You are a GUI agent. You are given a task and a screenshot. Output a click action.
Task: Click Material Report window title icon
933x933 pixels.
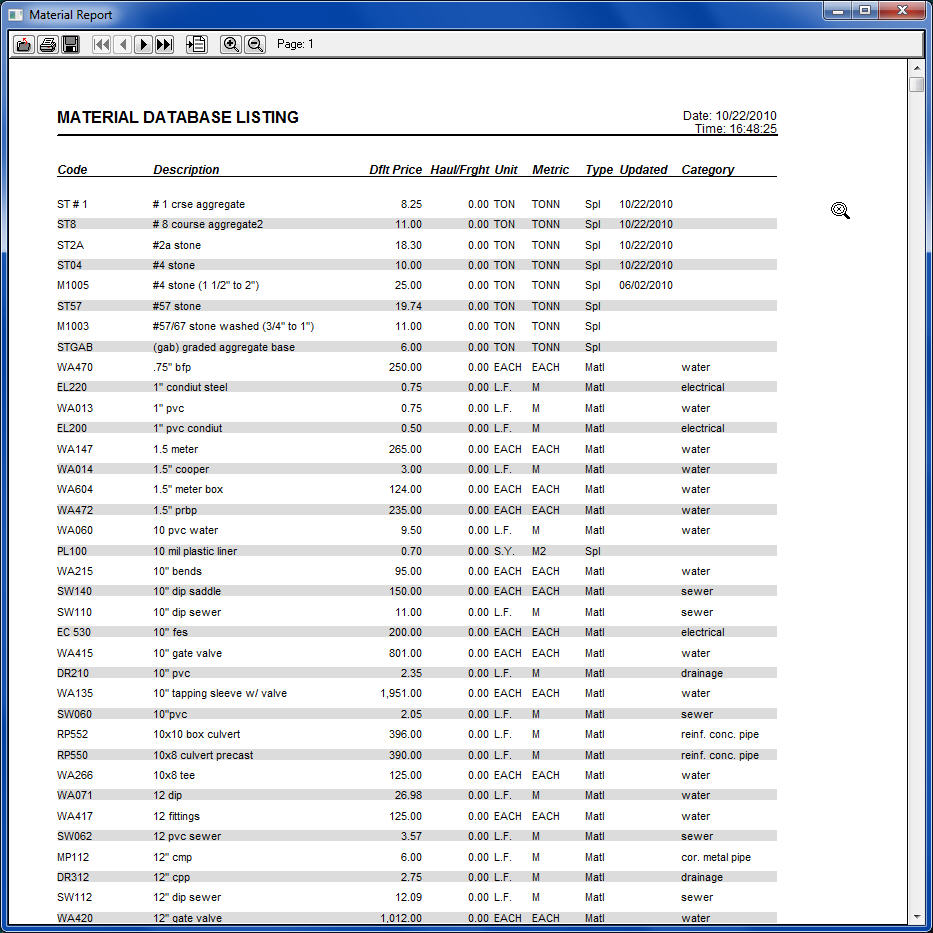(x=15, y=15)
